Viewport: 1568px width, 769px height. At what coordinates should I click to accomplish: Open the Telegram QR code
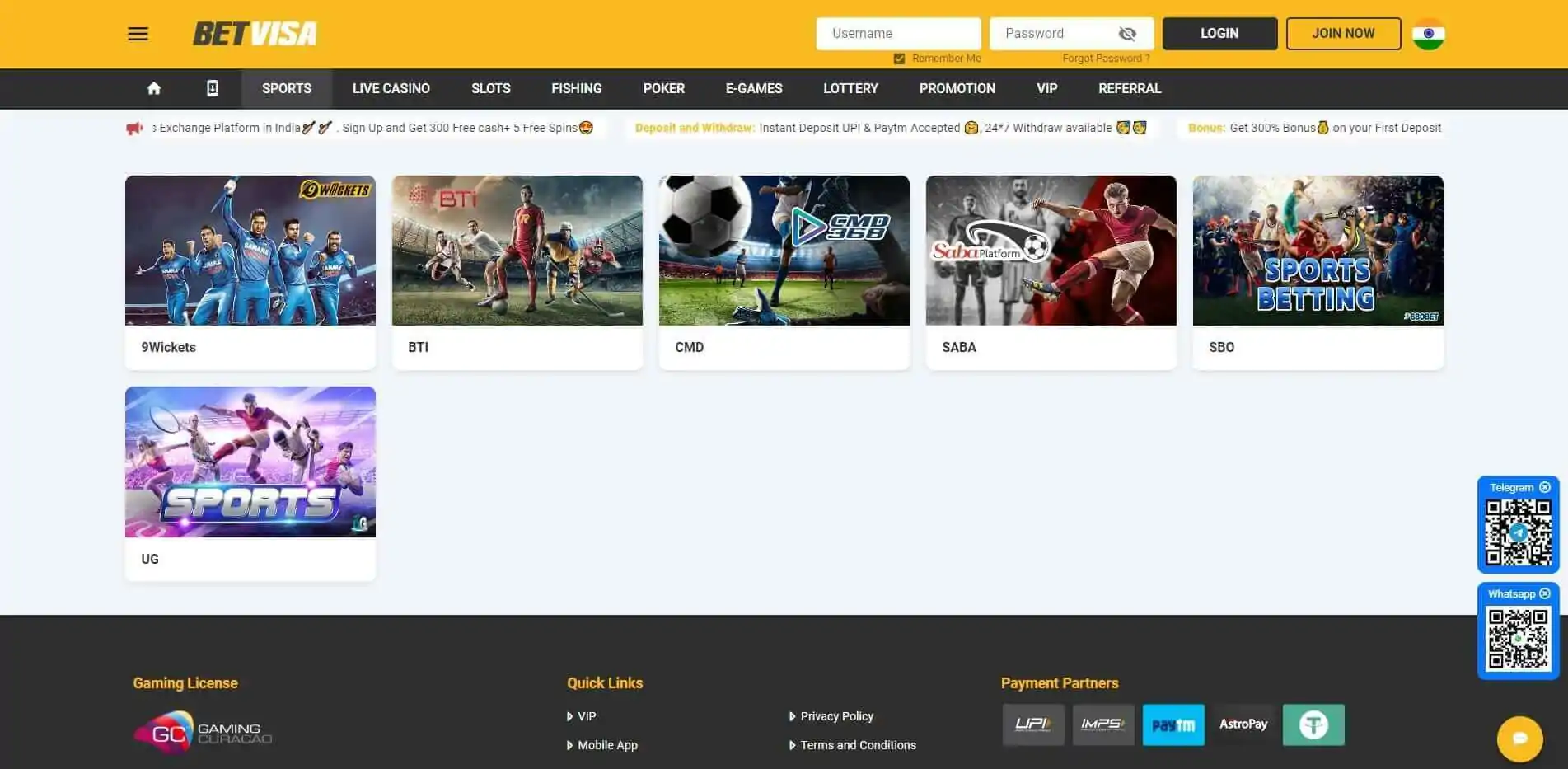(x=1518, y=532)
